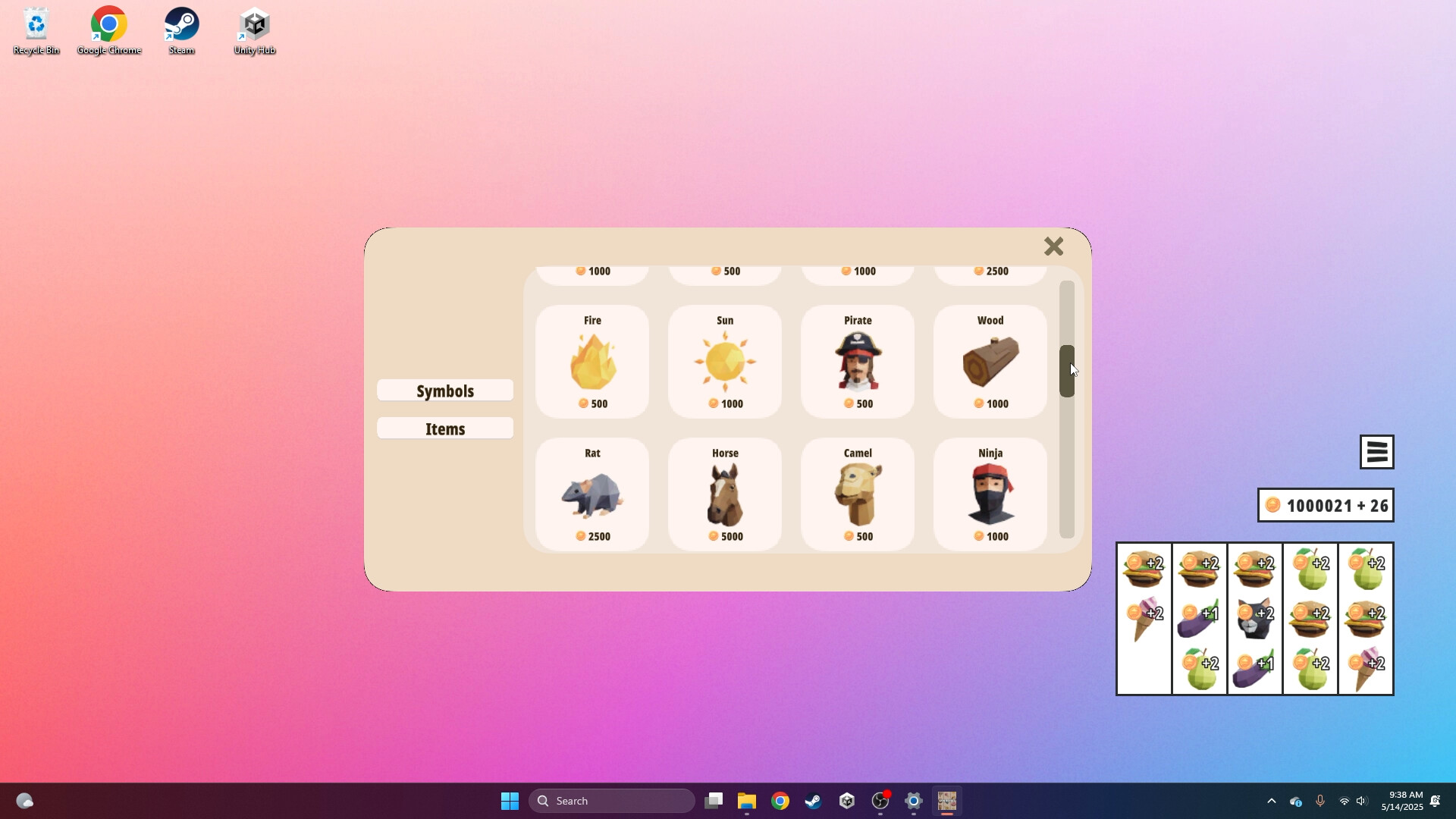Switch to the Items tab

point(445,428)
